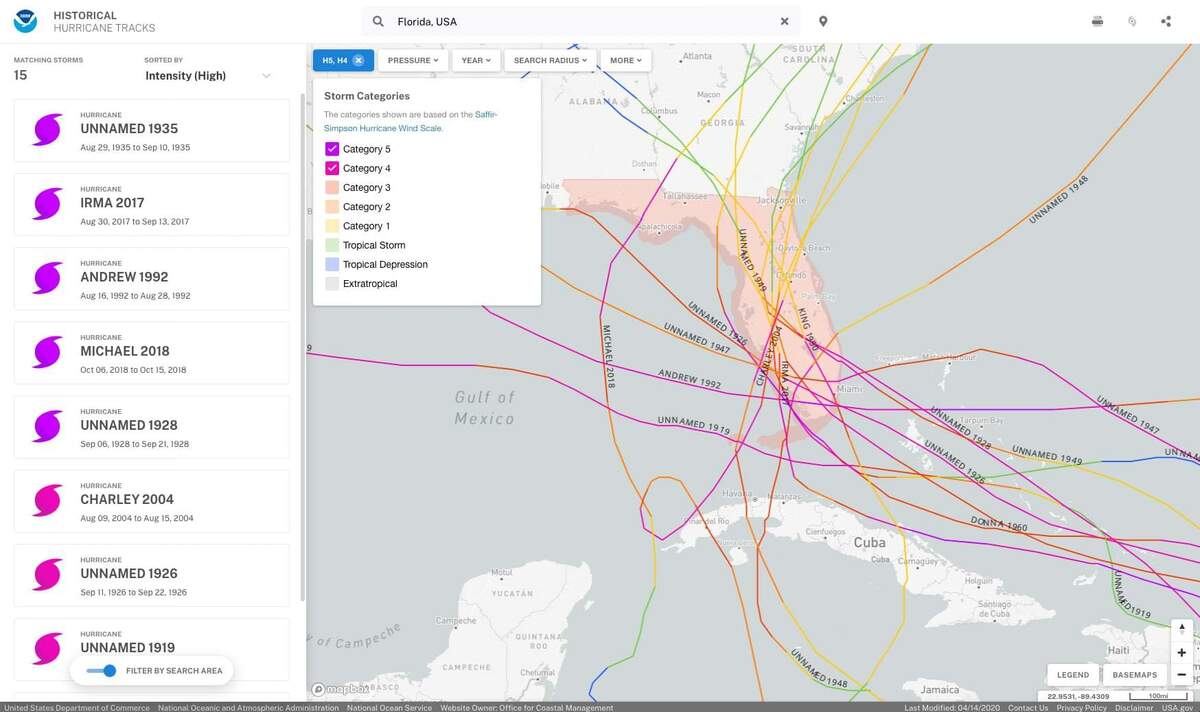The image size is (1200, 712).
Task: Enable the Category 1 checkbox
Action: tap(332, 226)
